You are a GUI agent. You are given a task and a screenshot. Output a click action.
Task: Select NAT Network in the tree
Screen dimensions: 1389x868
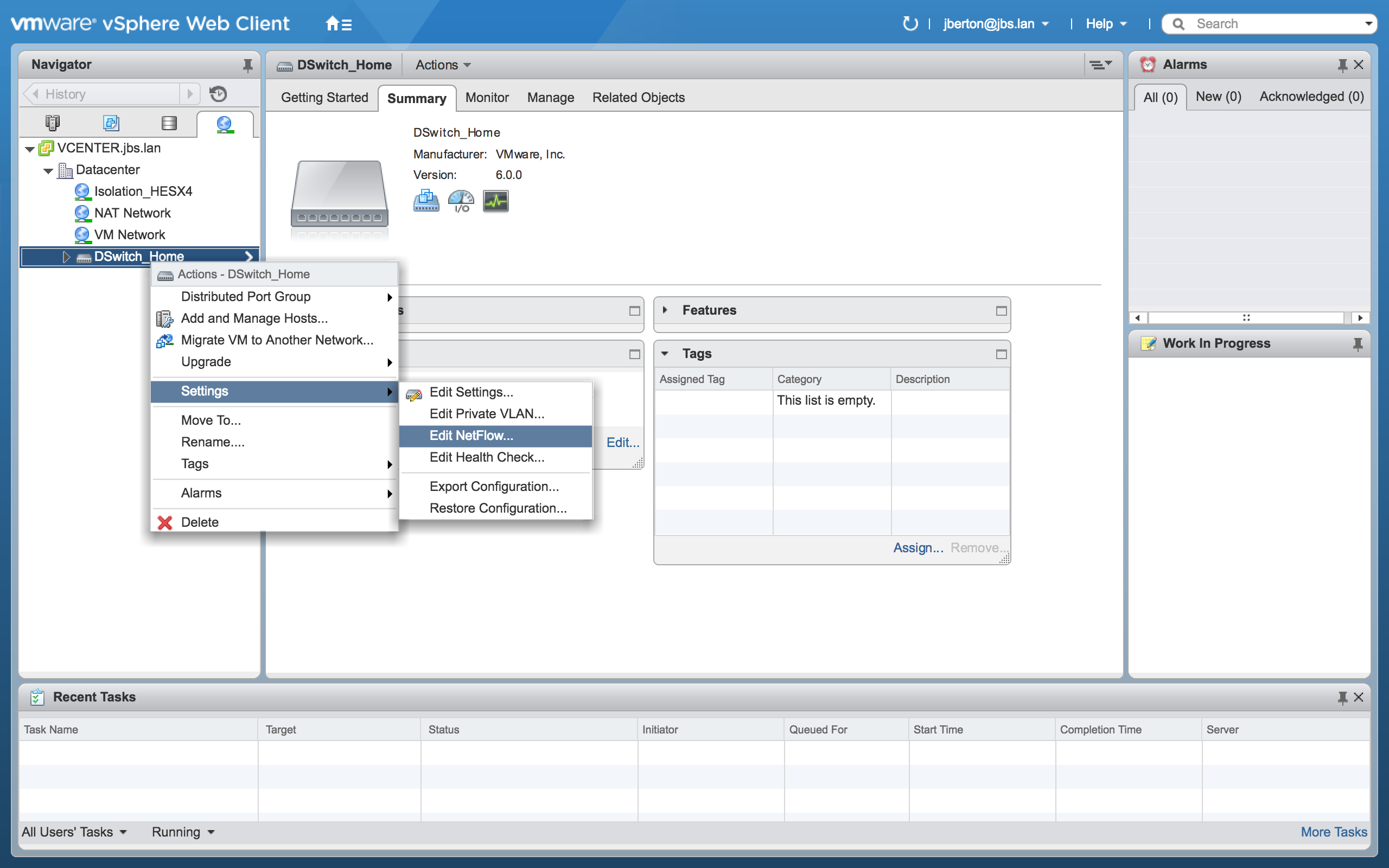tap(132, 214)
